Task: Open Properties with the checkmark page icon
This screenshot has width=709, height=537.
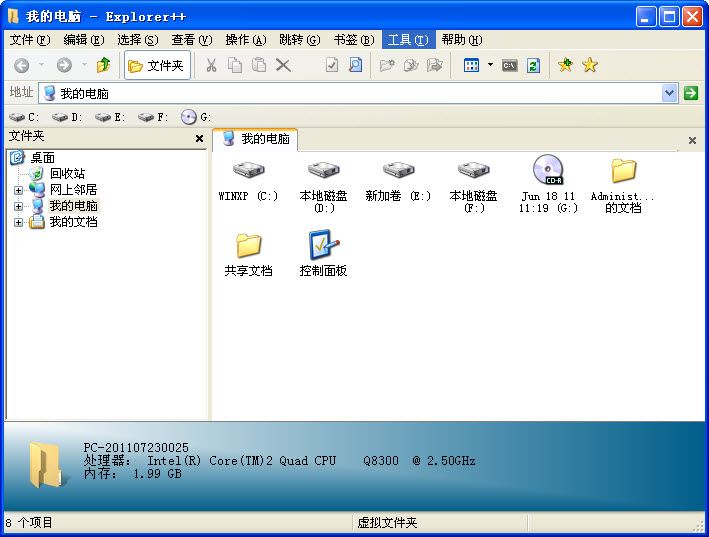Action: [x=332, y=66]
